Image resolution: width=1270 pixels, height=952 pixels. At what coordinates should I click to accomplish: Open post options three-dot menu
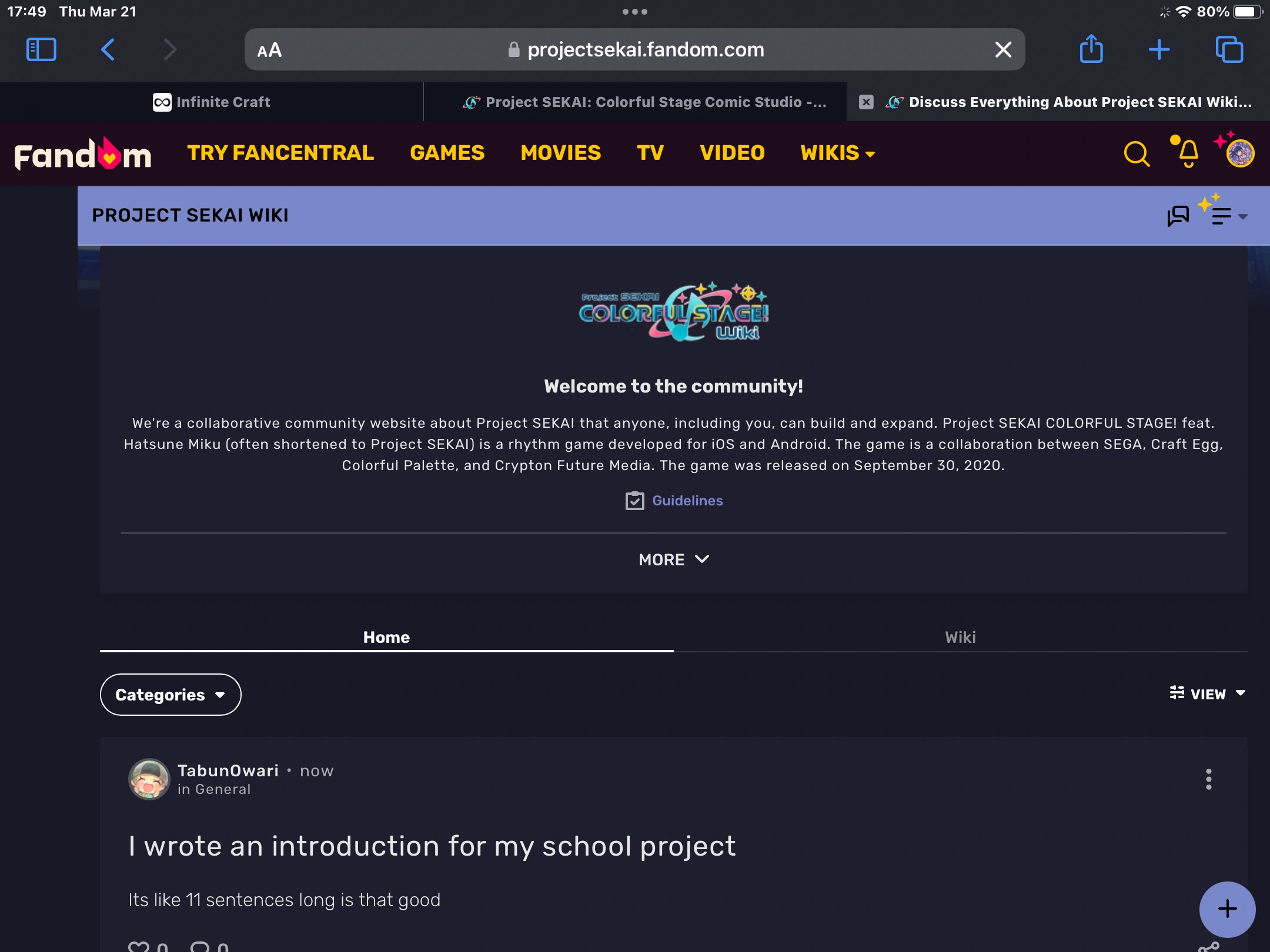(1208, 779)
